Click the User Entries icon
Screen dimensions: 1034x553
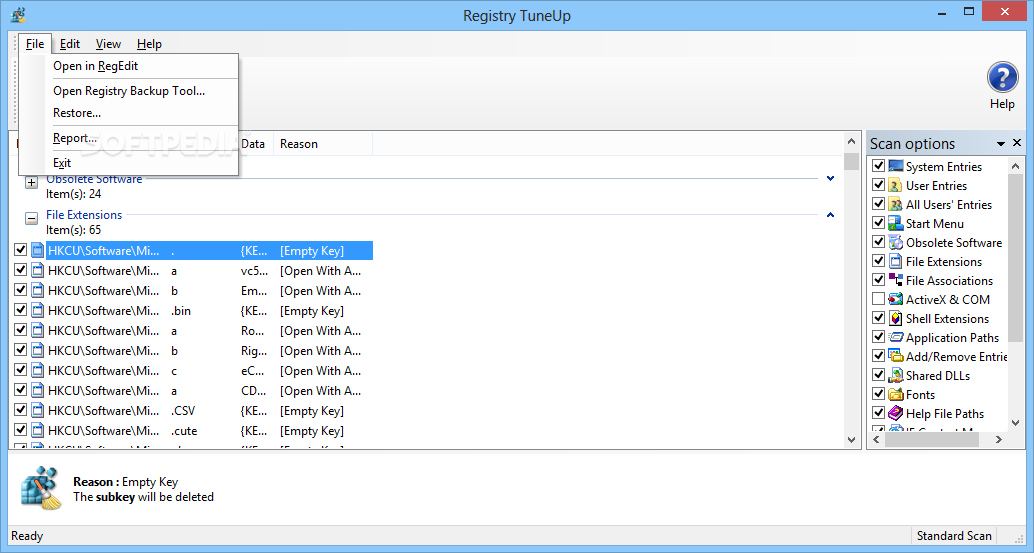[x=896, y=185]
